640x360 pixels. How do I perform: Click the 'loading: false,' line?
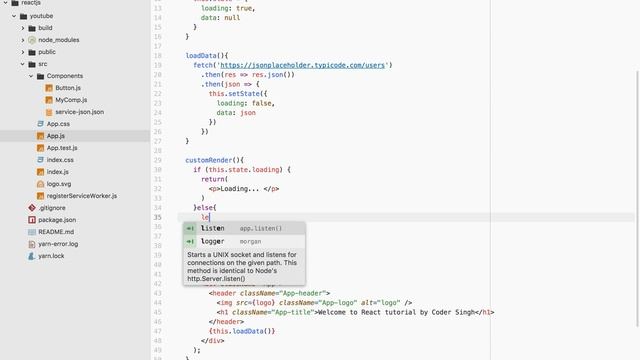coord(245,104)
